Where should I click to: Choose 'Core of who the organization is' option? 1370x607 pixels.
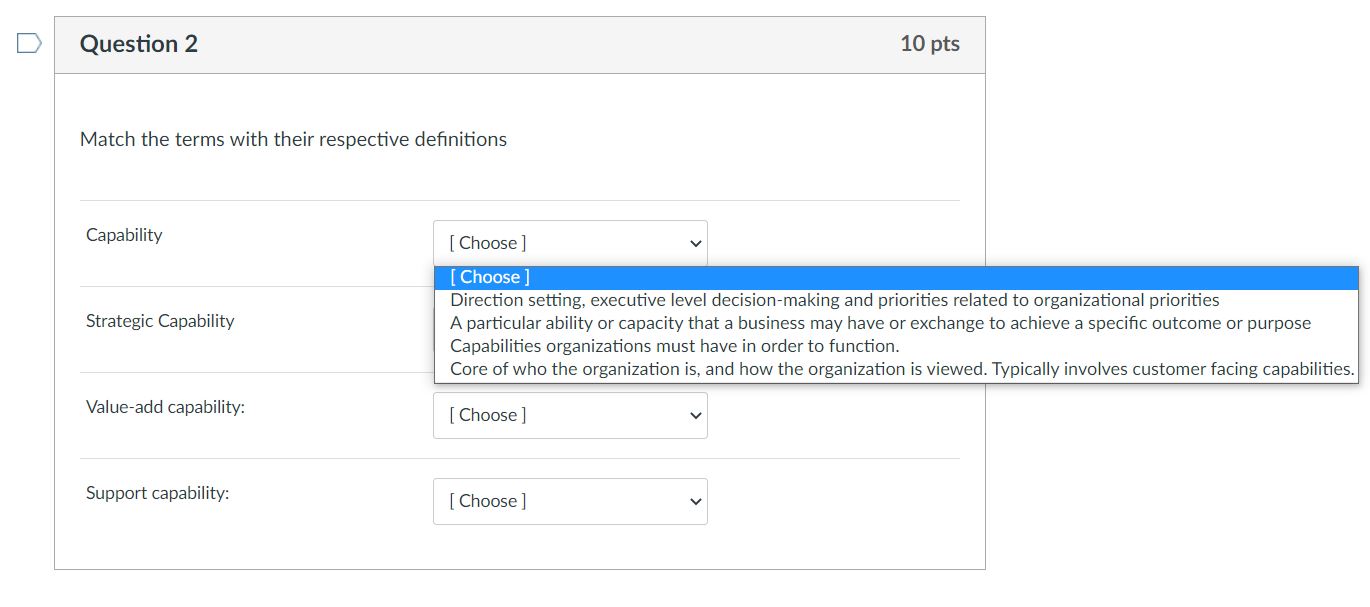896,369
